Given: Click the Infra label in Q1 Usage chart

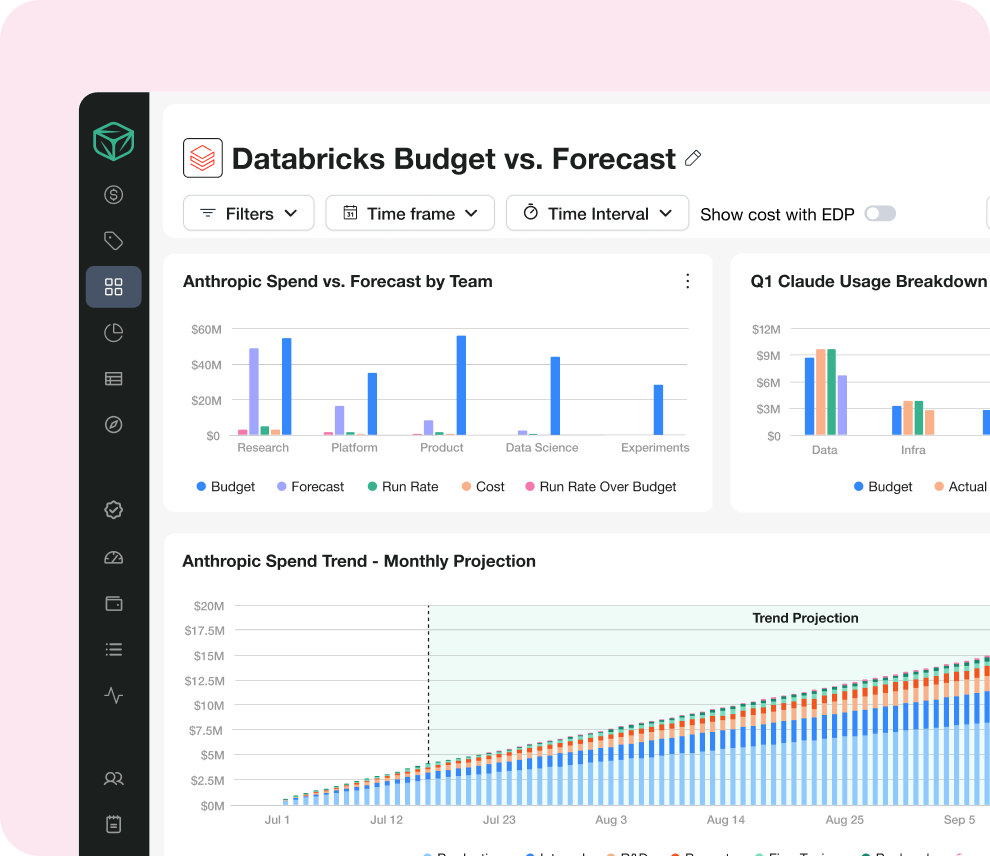Looking at the screenshot, I should [x=913, y=450].
